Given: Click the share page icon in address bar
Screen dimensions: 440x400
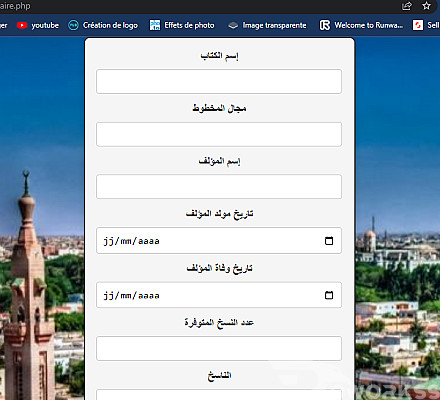Looking at the screenshot, I should 407,6.
